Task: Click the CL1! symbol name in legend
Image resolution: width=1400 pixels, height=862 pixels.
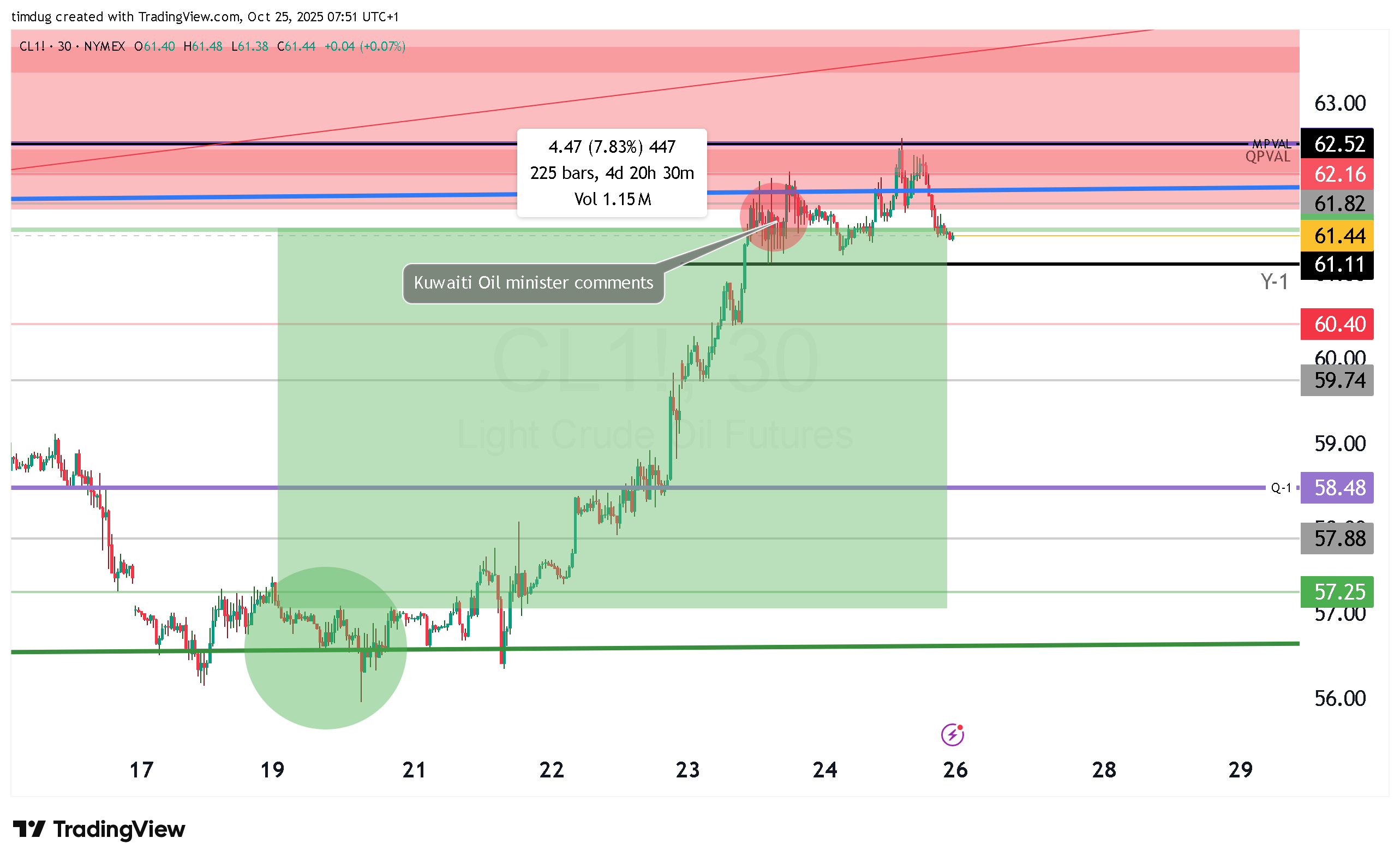Action: 32,46
